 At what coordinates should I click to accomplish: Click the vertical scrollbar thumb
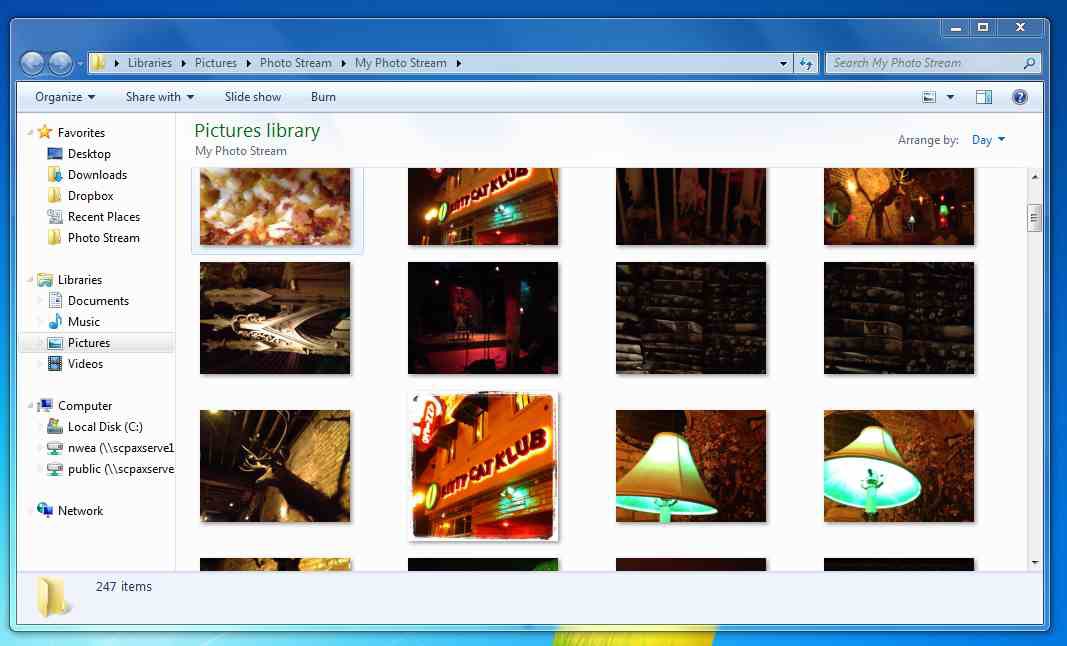[x=1034, y=218]
